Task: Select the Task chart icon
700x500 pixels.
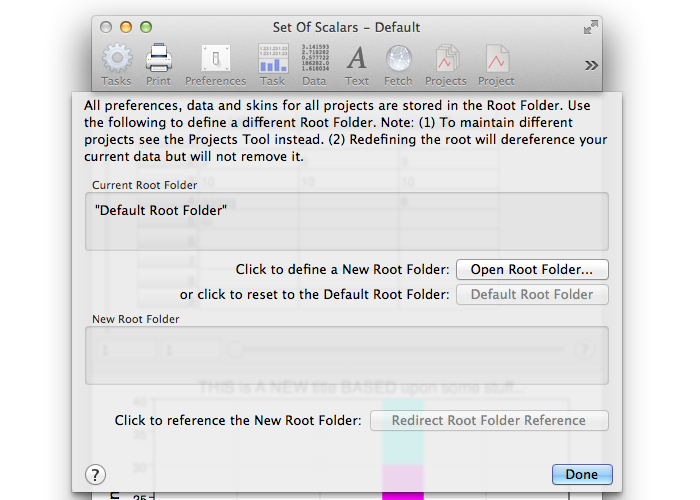Action: tap(273, 58)
